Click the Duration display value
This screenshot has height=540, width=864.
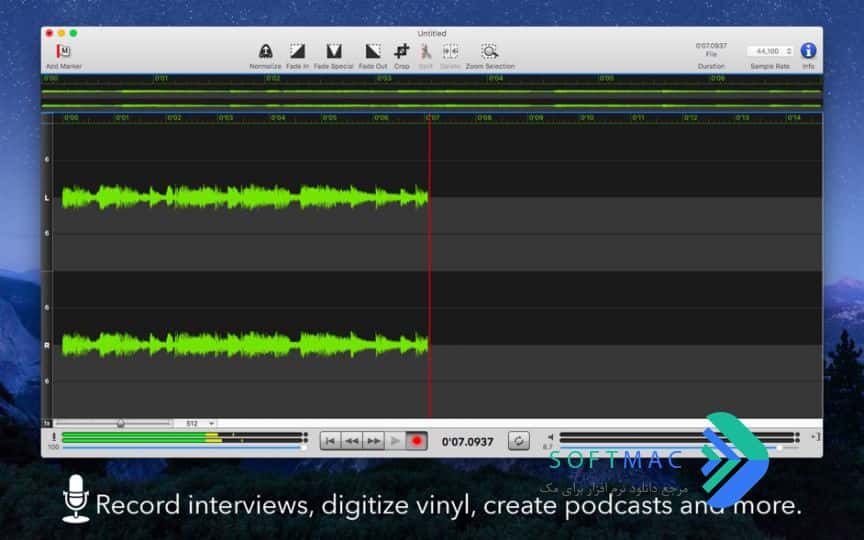point(711,45)
